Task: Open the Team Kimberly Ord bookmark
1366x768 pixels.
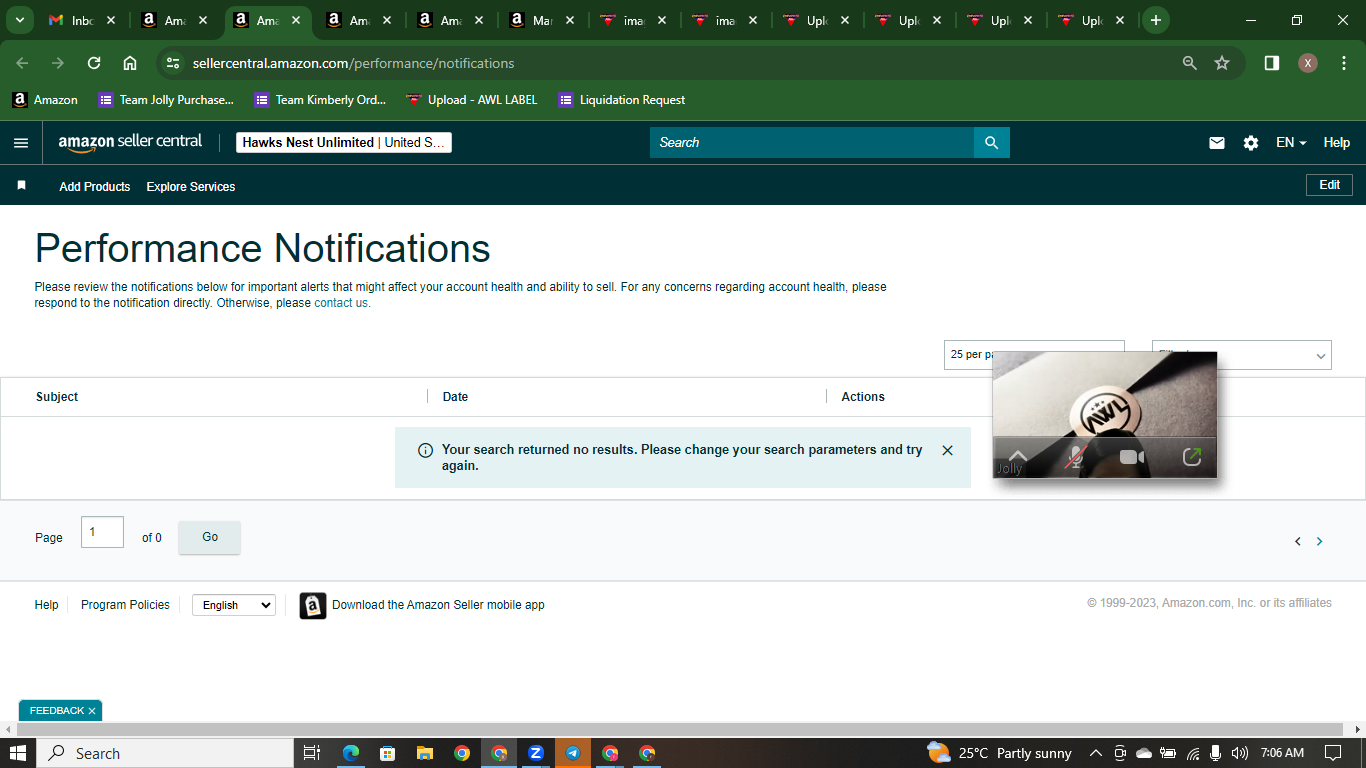Action: tap(320, 100)
